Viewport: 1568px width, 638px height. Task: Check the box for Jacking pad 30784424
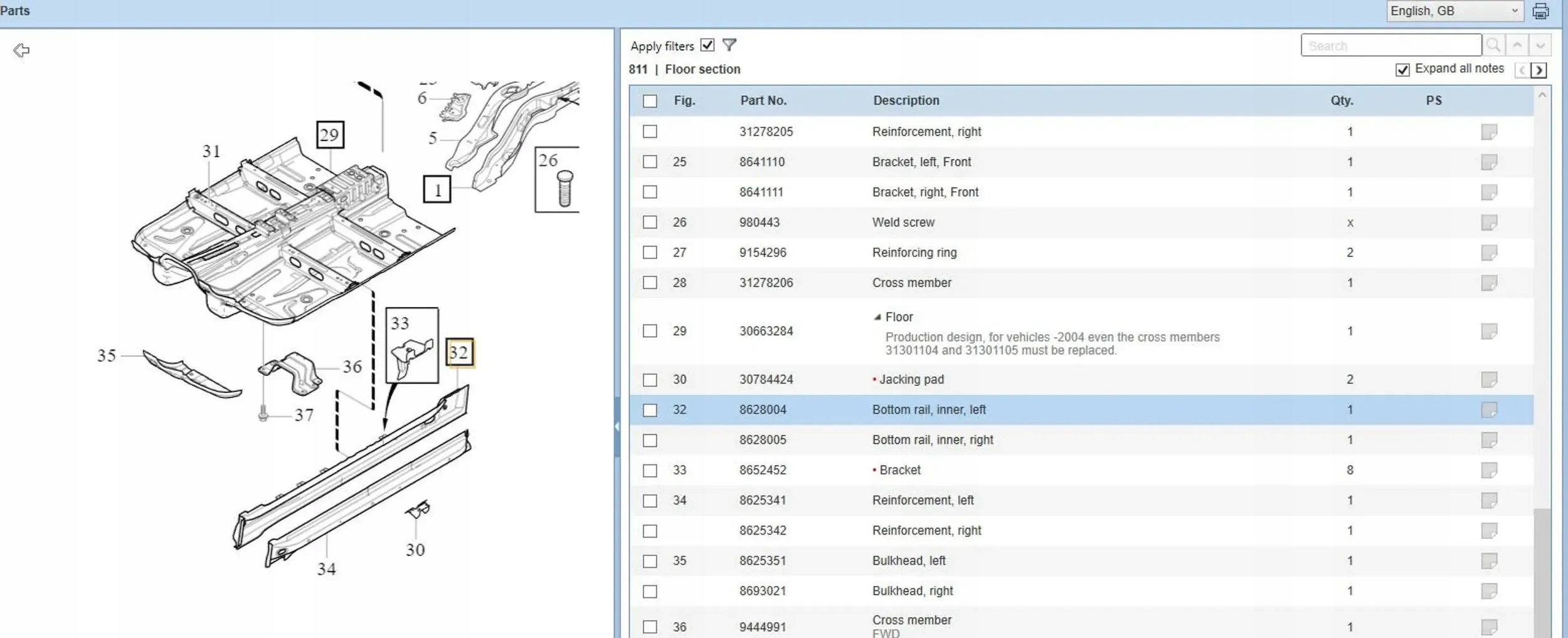[650, 380]
